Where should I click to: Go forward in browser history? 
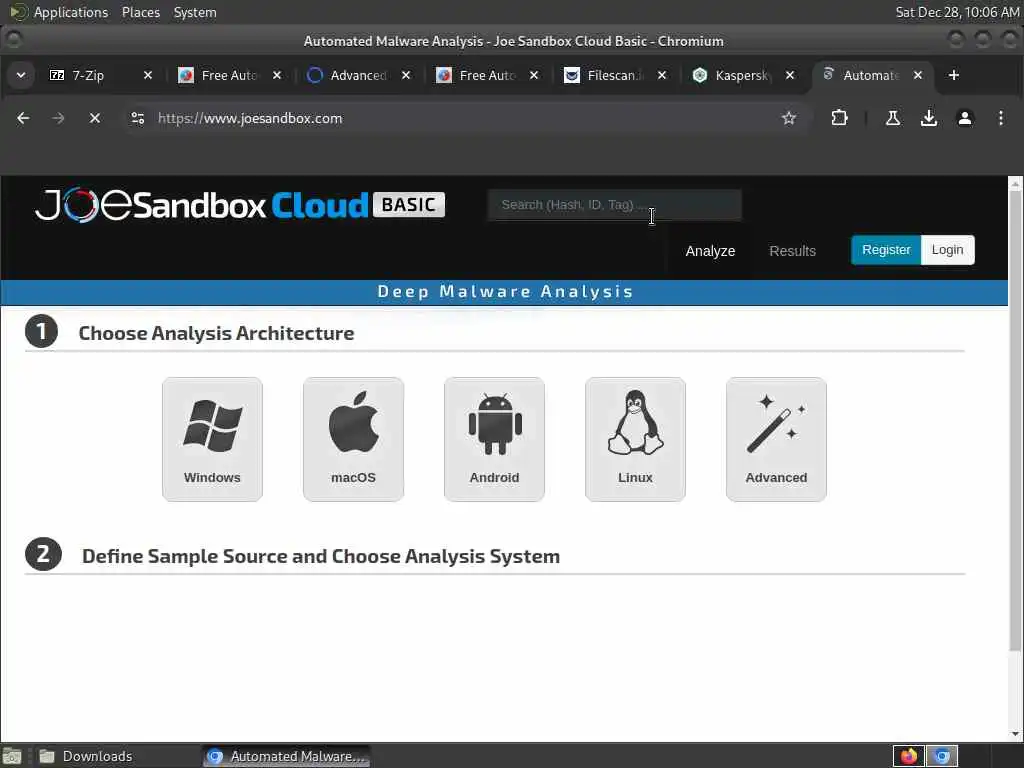click(x=58, y=118)
